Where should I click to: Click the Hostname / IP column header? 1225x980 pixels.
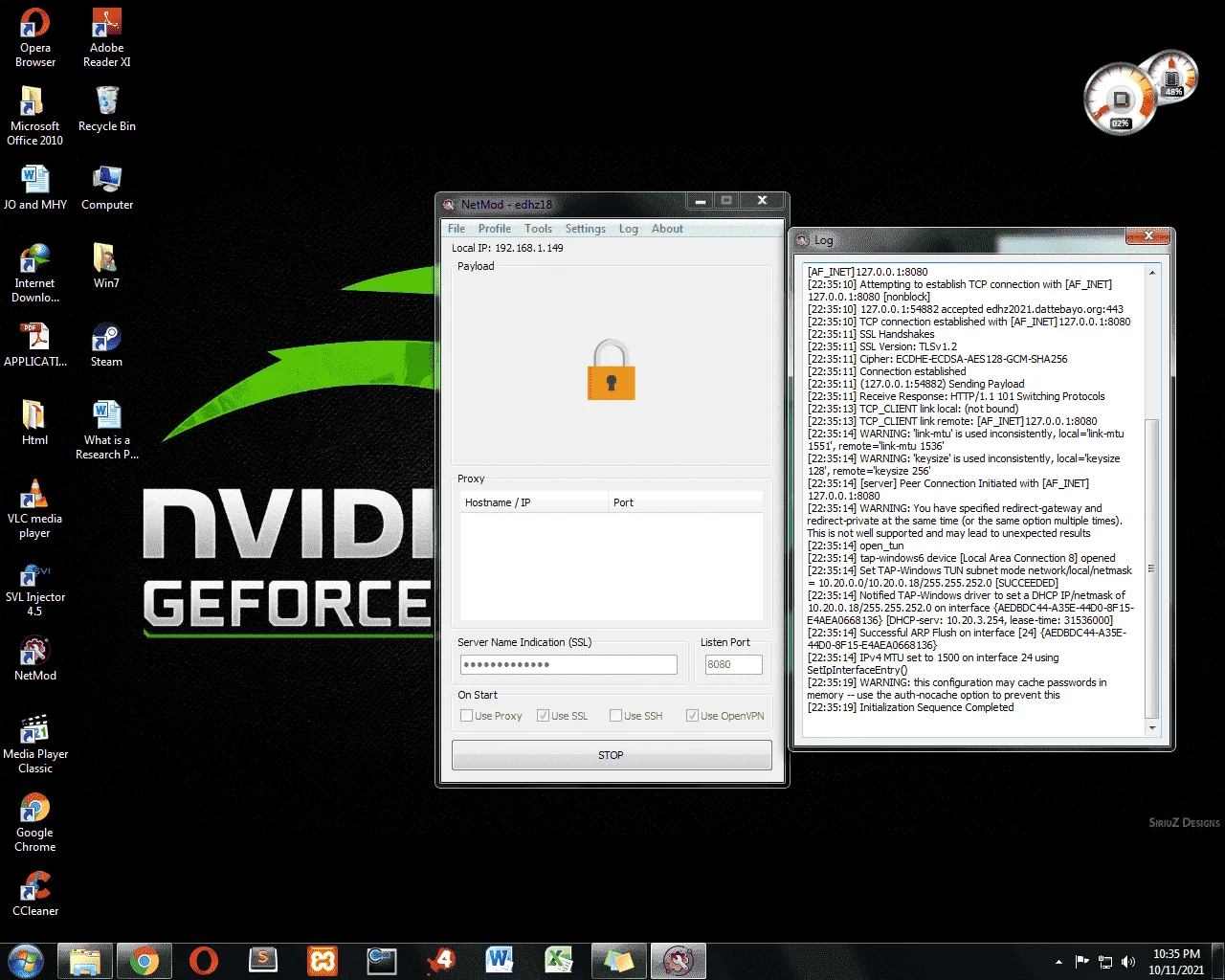pyautogui.click(x=534, y=502)
